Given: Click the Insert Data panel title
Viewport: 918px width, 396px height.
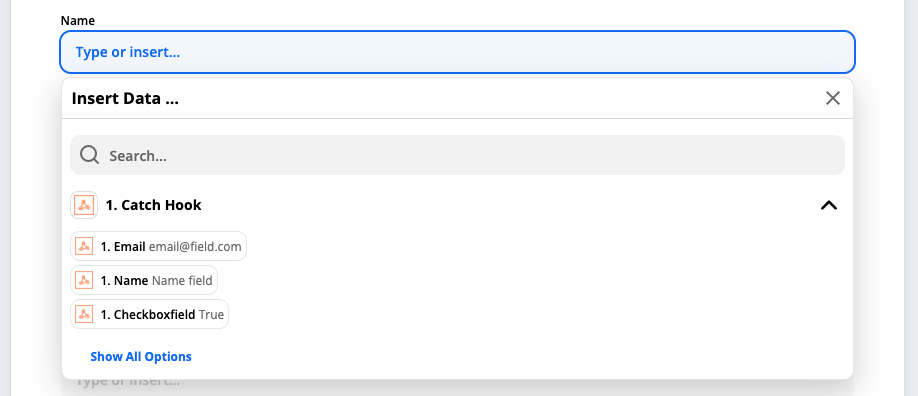Looking at the screenshot, I should (x=125, y=98).
